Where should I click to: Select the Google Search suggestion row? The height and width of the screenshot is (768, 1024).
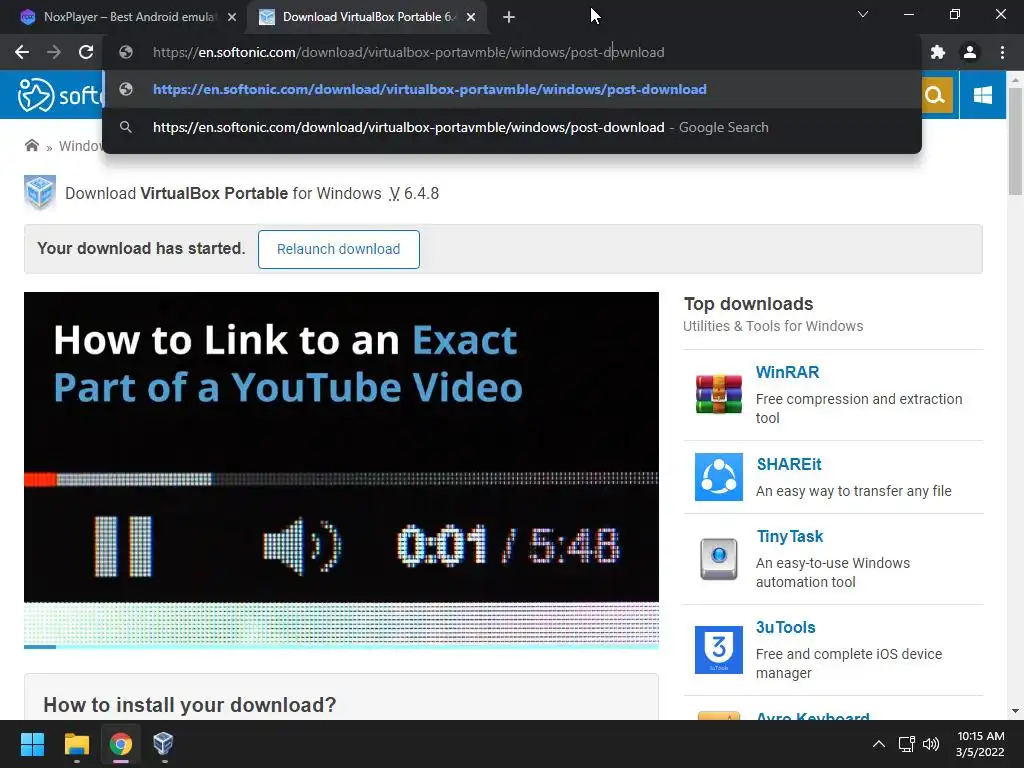tap(512, 127)
